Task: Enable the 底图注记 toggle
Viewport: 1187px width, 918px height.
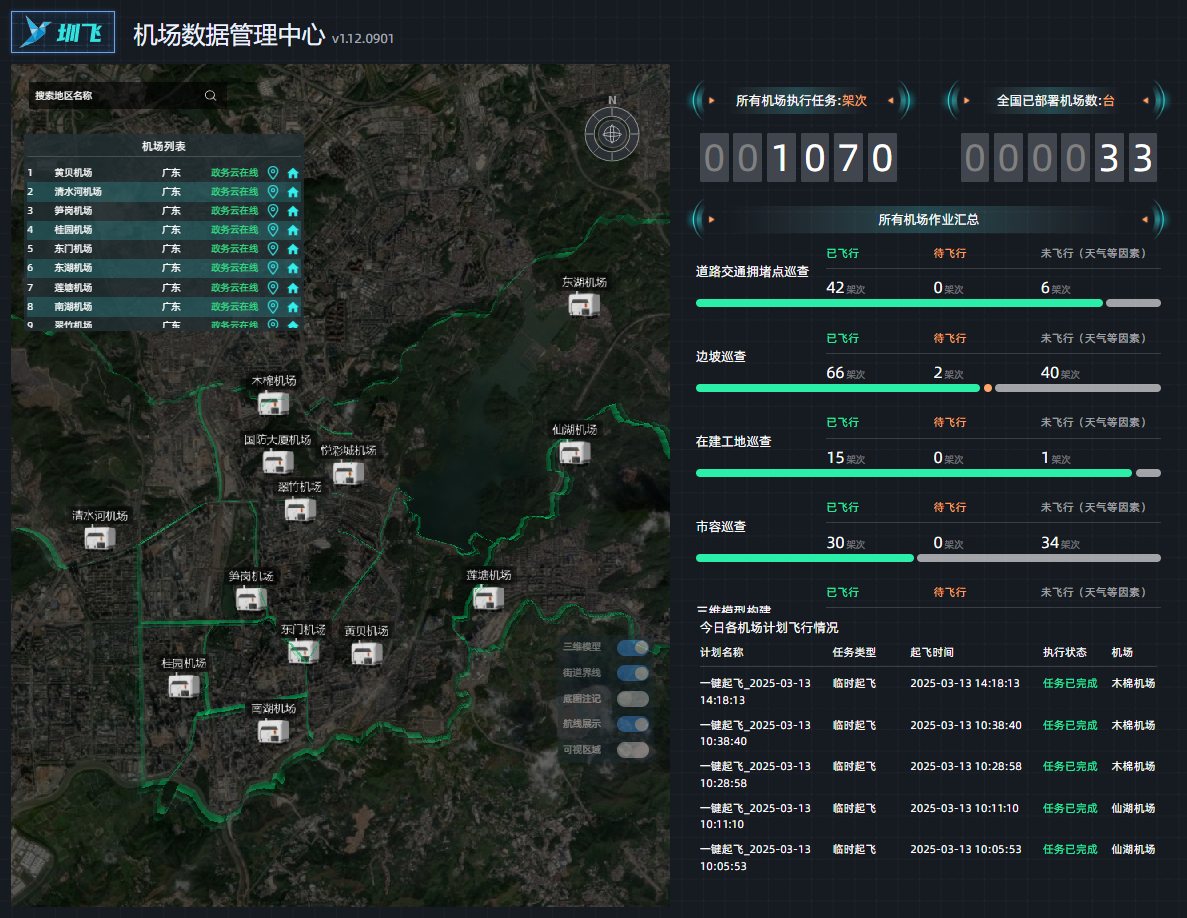Action: click(x=632, y=699)
